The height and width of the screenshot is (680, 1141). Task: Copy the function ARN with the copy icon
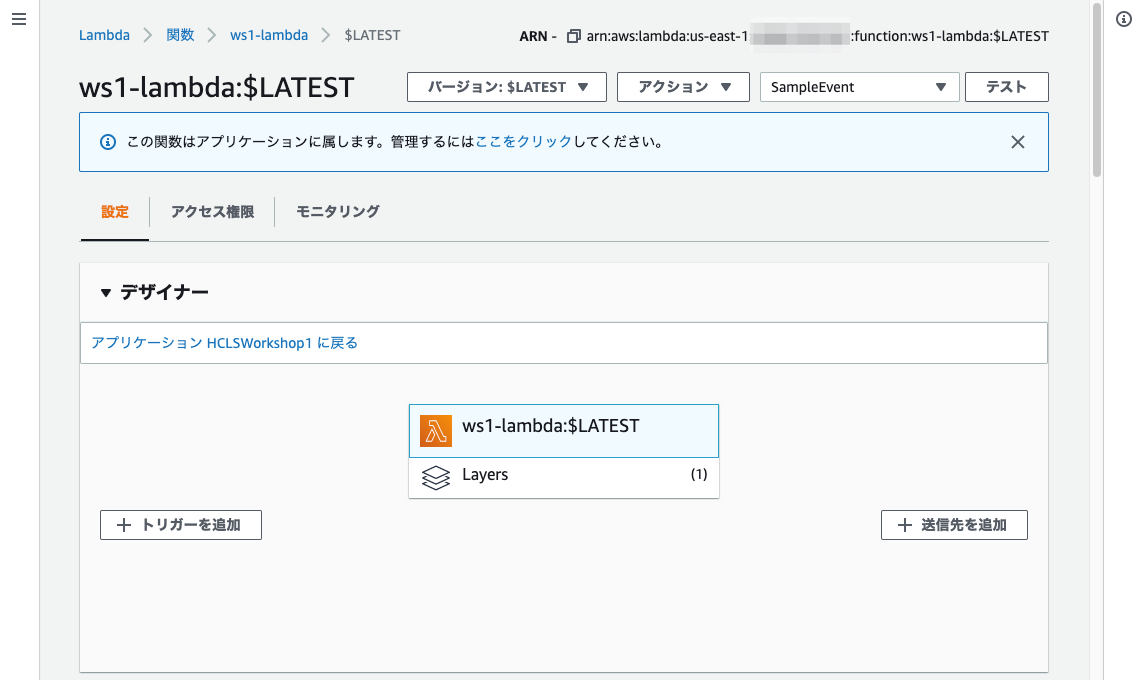click(x=573, y=36)
